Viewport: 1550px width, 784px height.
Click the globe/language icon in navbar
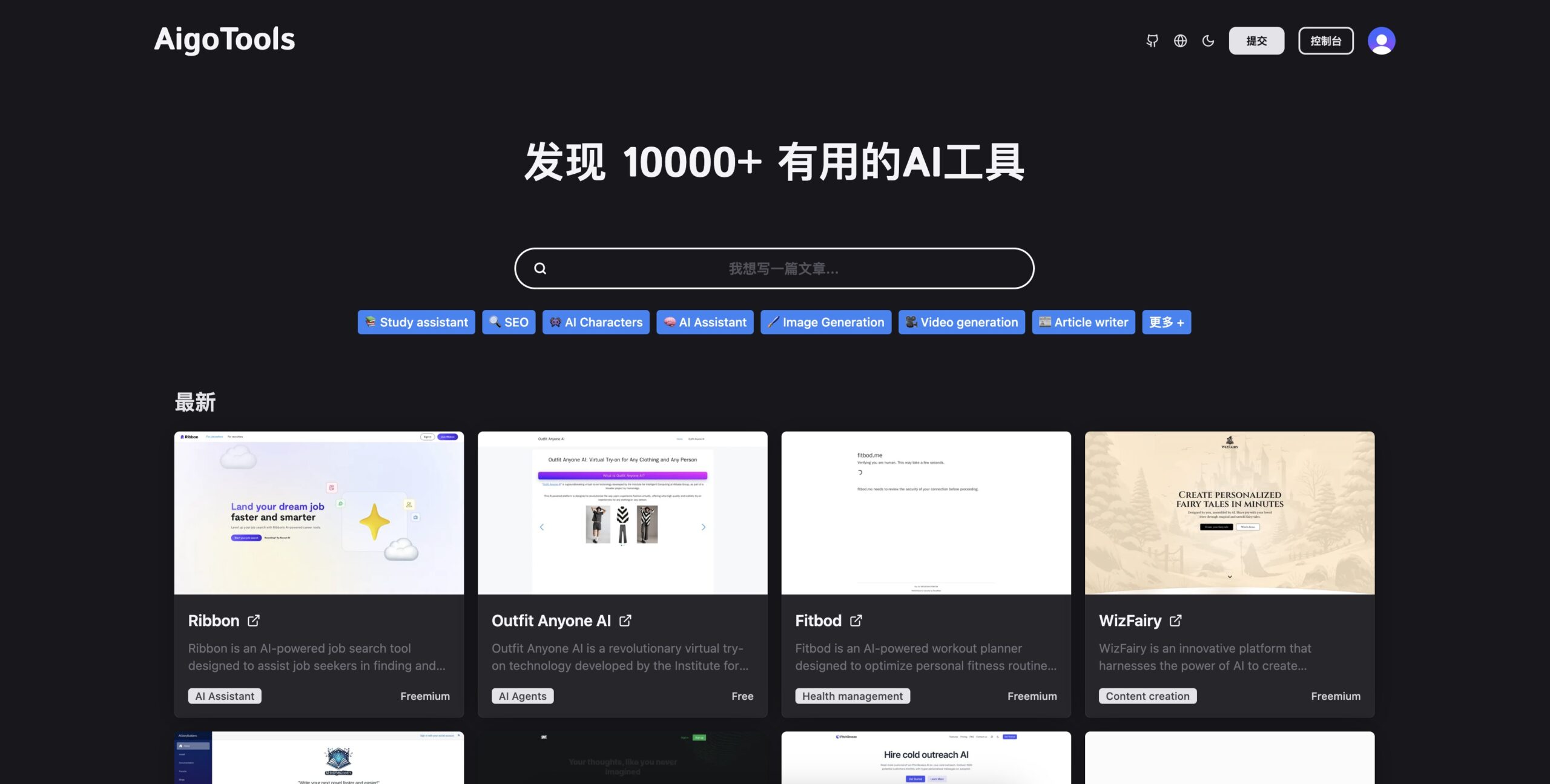tap(1180, 40)
